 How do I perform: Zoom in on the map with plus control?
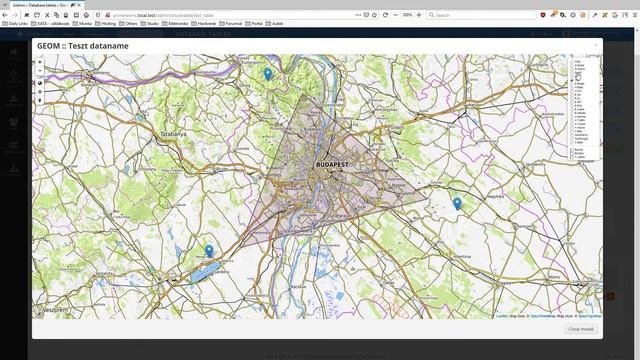tap(40, 62)
